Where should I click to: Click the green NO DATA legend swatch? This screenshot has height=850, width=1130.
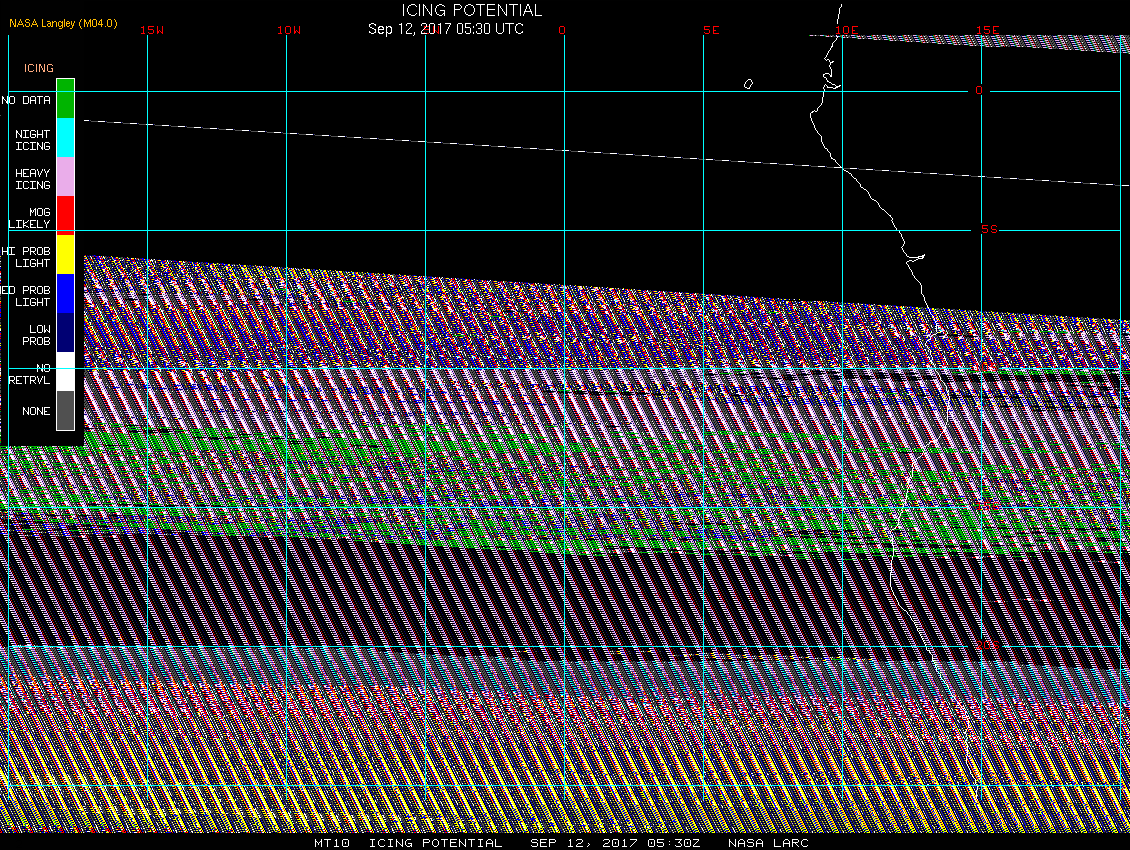(x=66, y=99)
